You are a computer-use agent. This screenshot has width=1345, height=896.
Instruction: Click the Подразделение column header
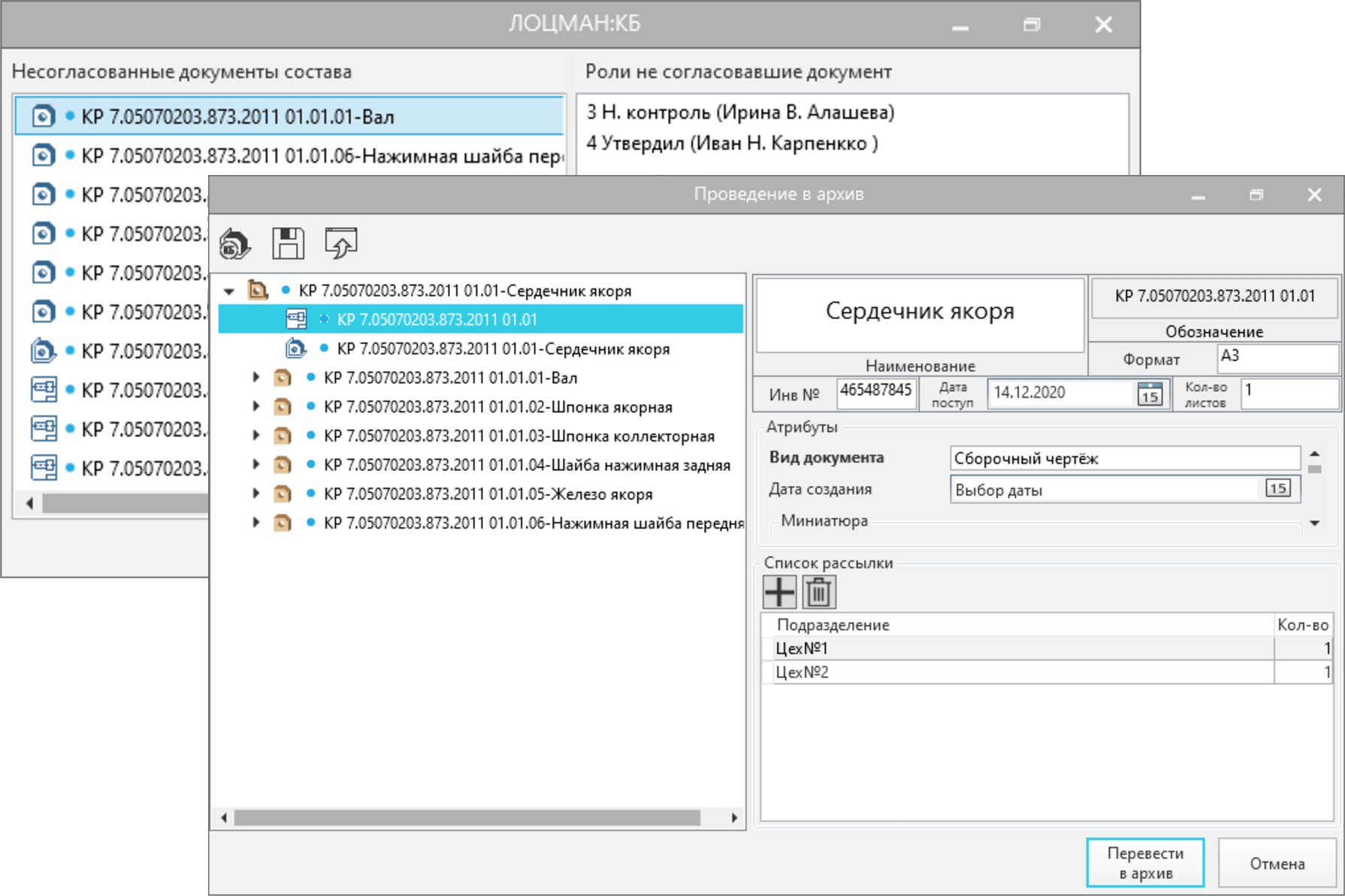1019,625
